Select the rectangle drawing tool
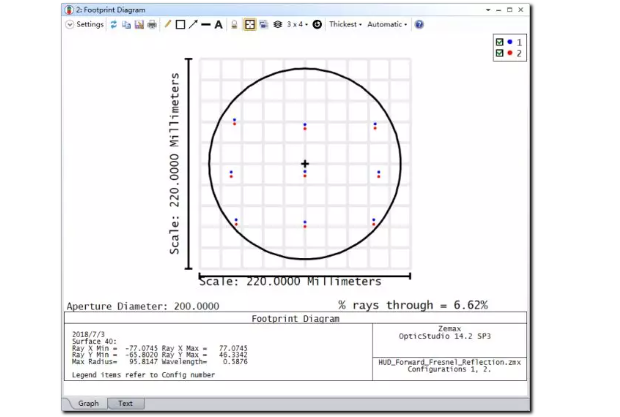Screen dimensions: 620x417 [180, 25]
